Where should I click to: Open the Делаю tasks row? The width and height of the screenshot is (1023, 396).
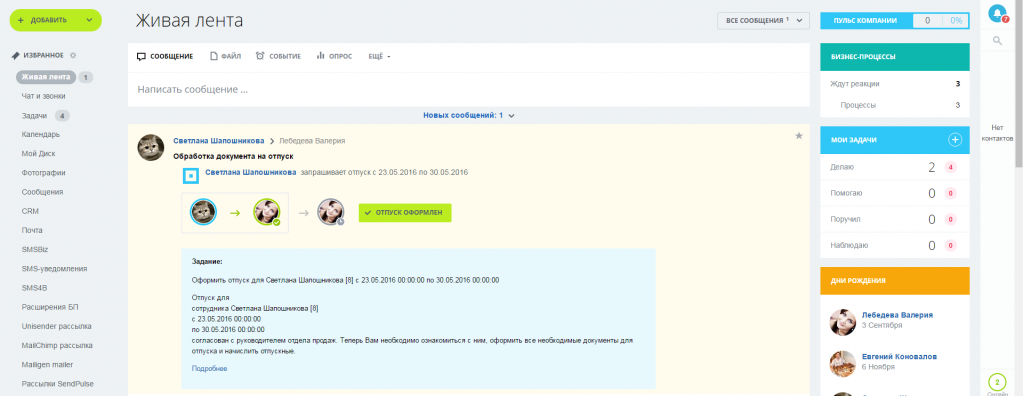coord(894,167)
